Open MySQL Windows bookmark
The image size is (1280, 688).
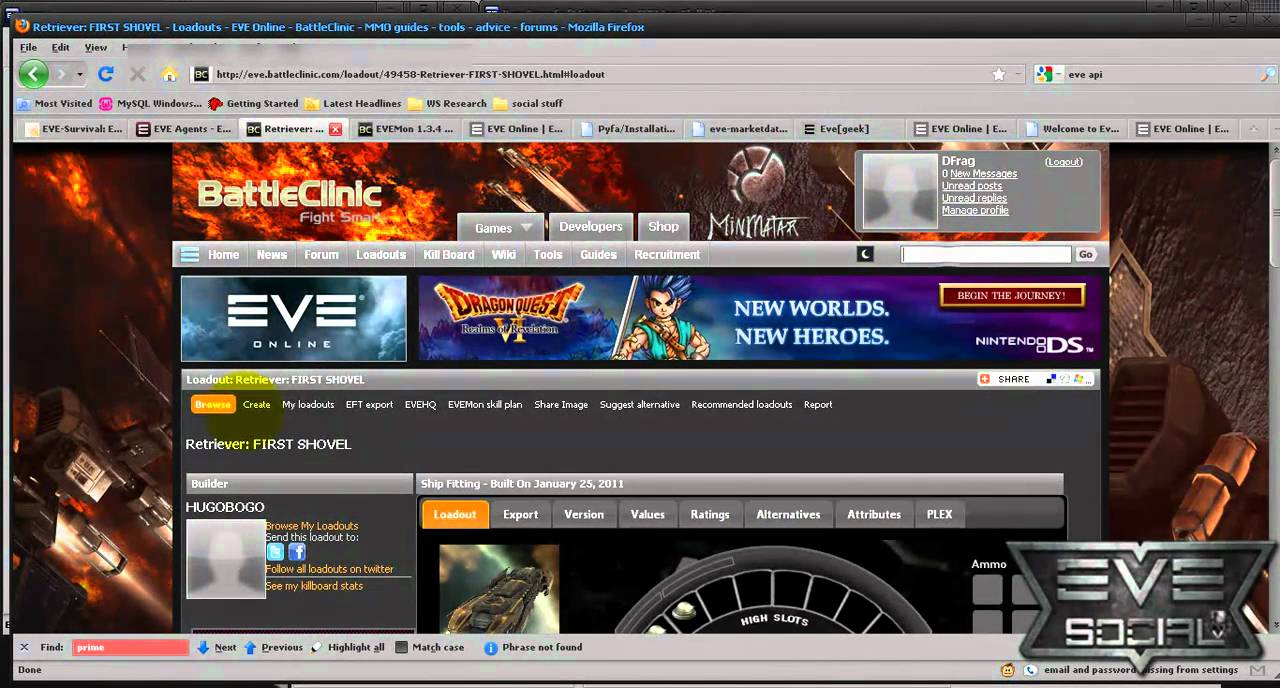[150, 103]
